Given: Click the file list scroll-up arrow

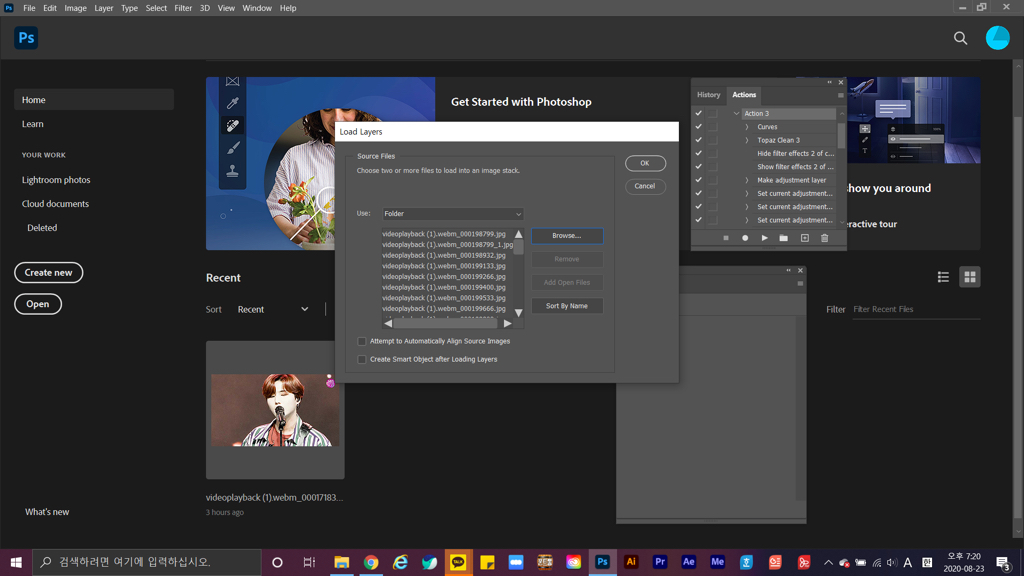Looking at the screenshot, I should tap(519, 234).
